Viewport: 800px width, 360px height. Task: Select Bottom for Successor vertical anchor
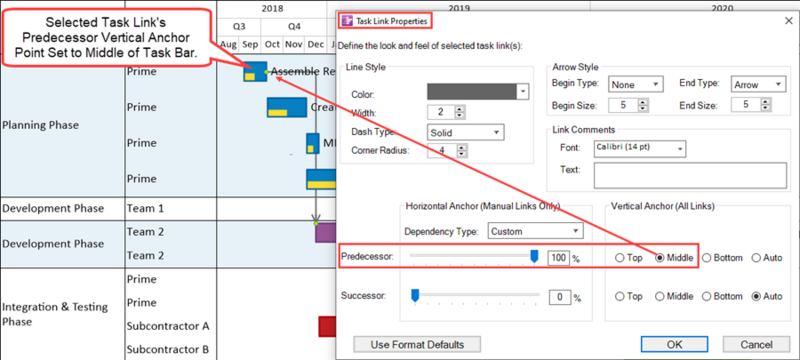tap(707, 296)
